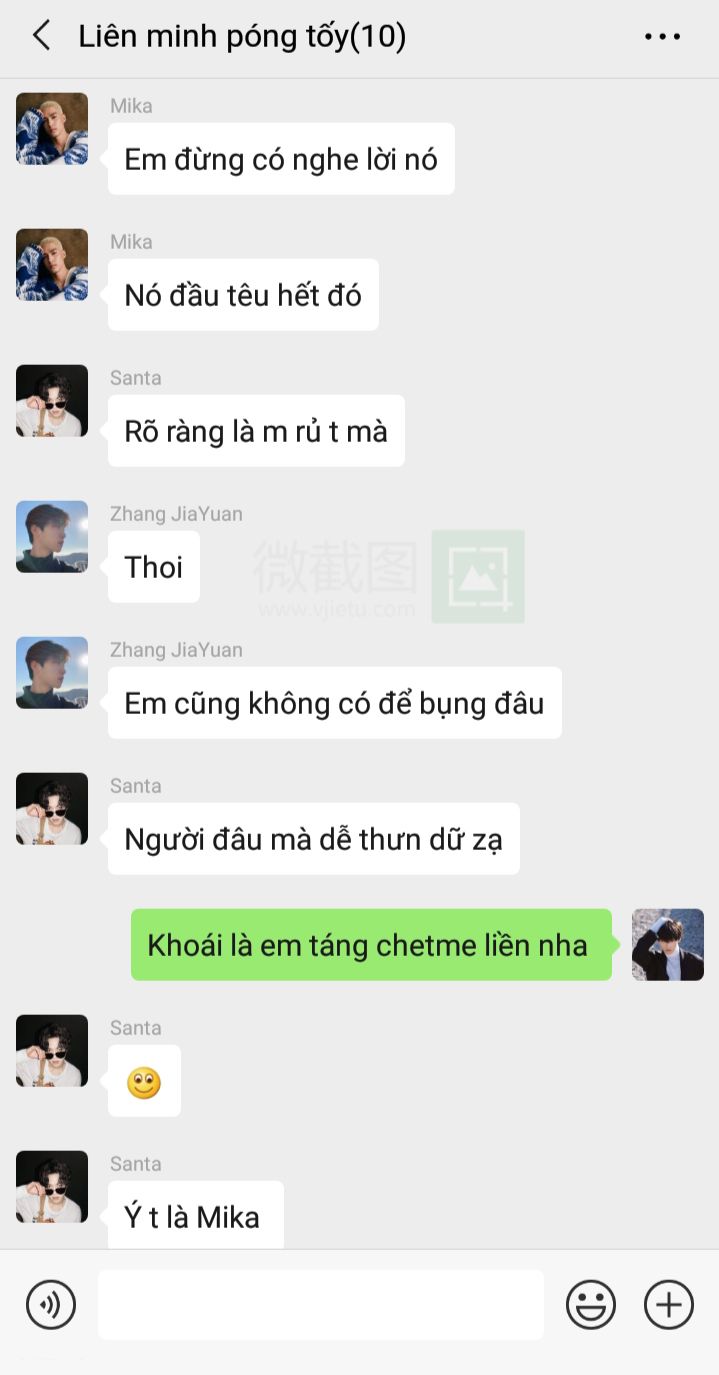Tap the "Ý t là Mika" message

[x=196, y=1215]
